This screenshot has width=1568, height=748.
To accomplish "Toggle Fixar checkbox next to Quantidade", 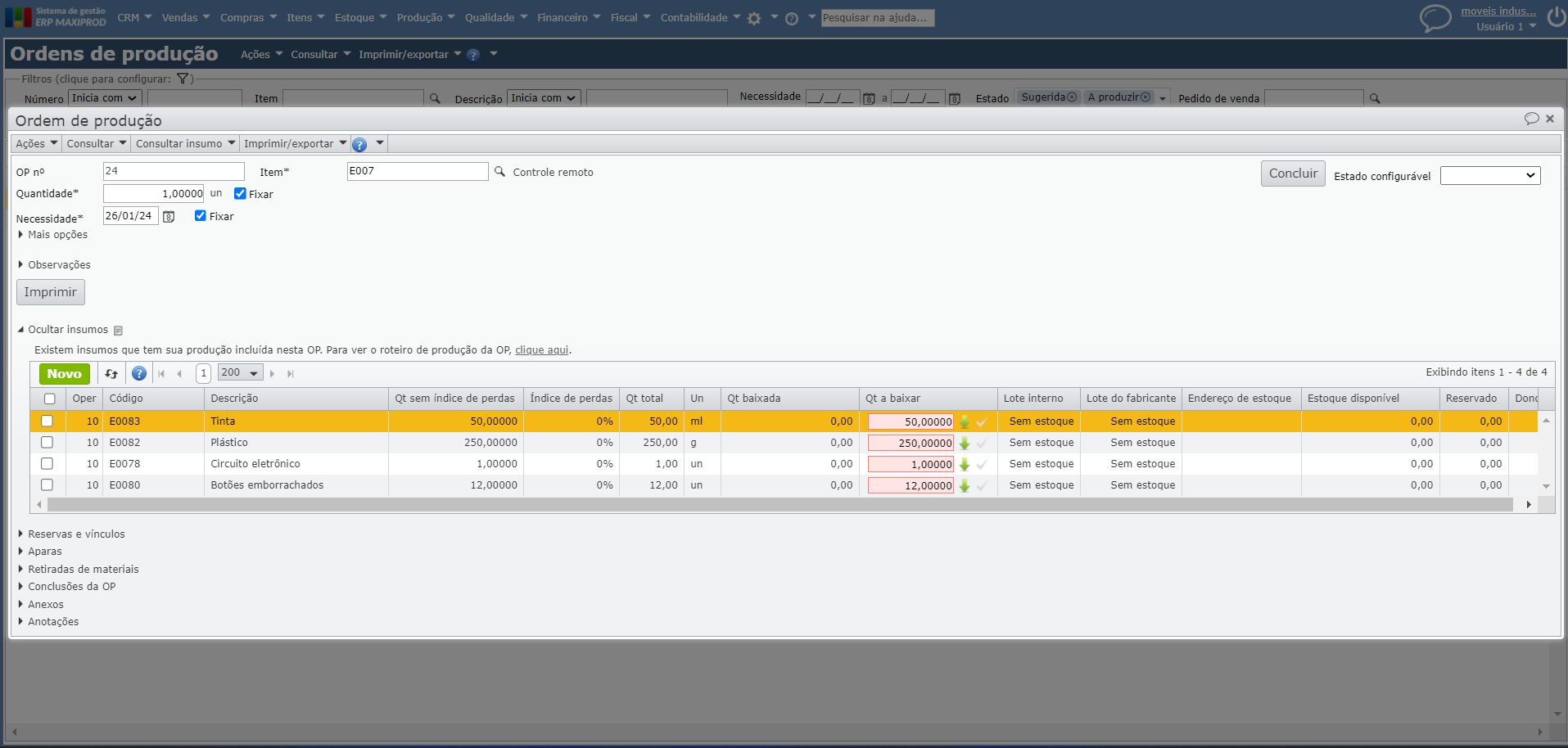I will [240, 193].
